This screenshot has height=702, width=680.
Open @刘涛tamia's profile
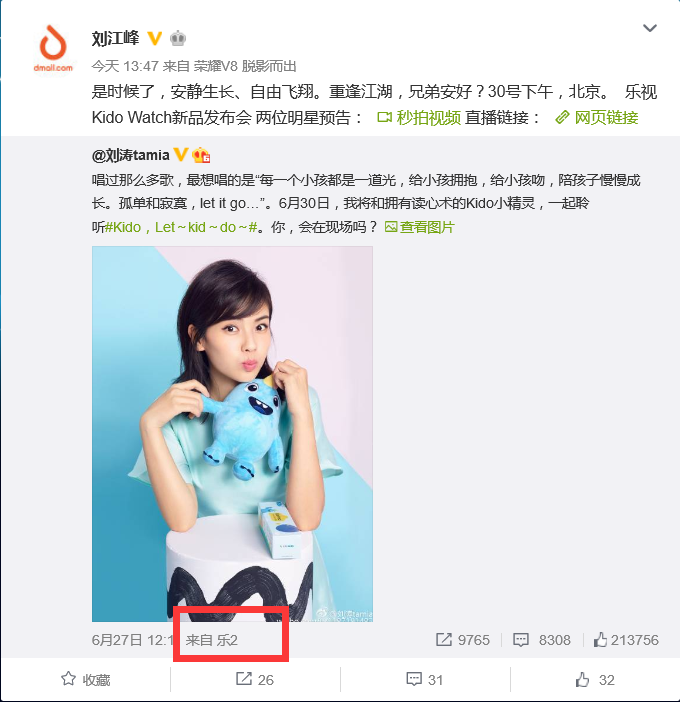coord(130,155)
